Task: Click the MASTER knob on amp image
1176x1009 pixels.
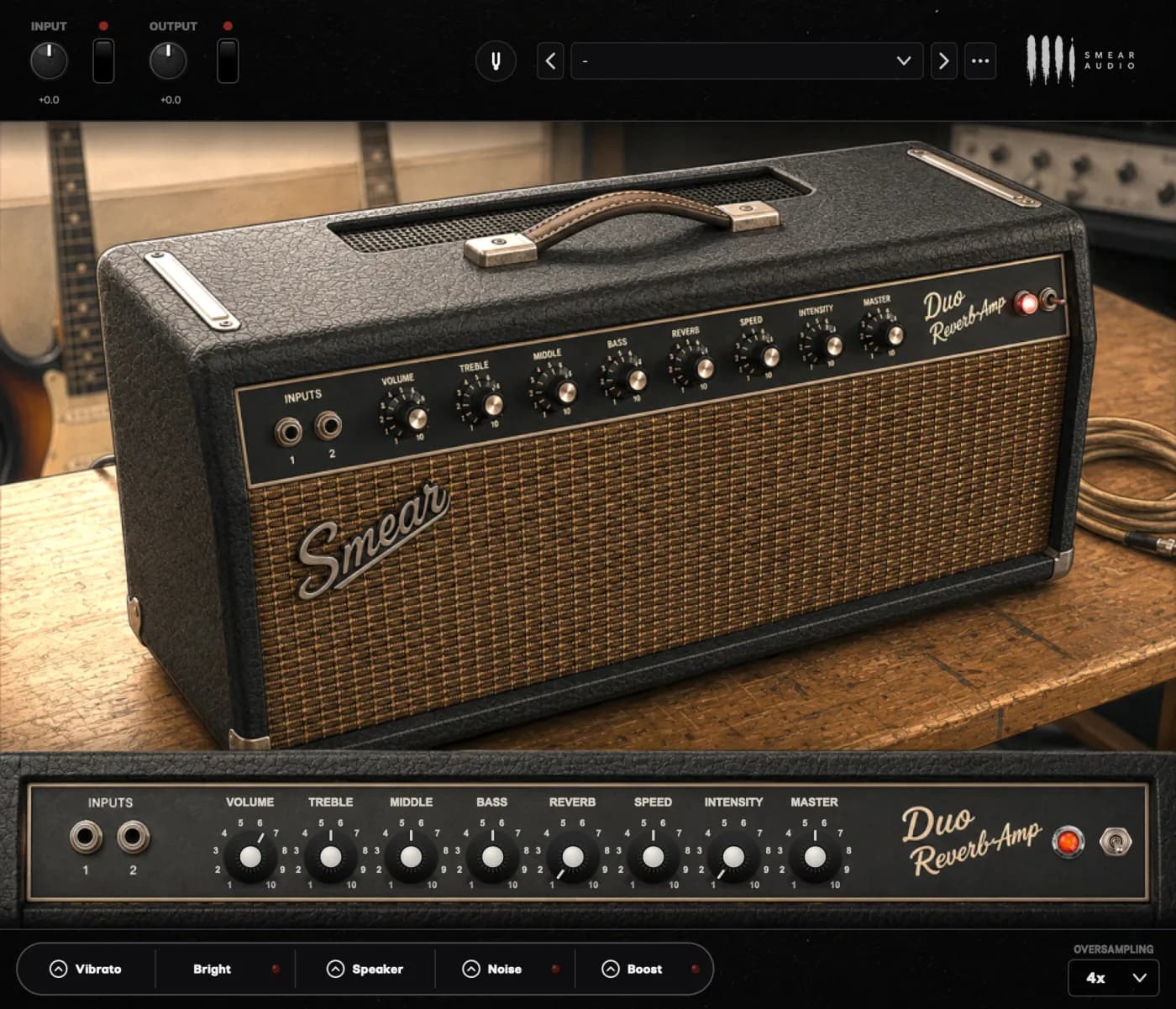Action: (x=891, y=334)
